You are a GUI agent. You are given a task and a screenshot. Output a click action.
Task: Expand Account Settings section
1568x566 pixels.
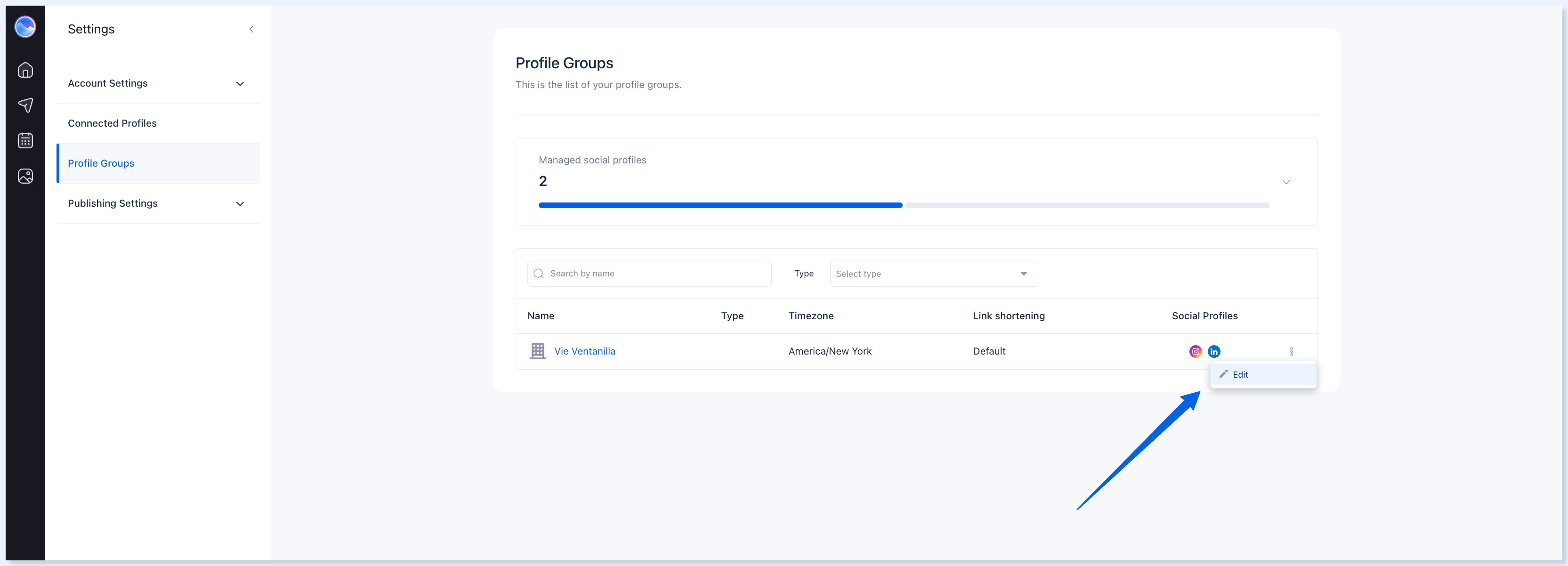pos(158,83)
